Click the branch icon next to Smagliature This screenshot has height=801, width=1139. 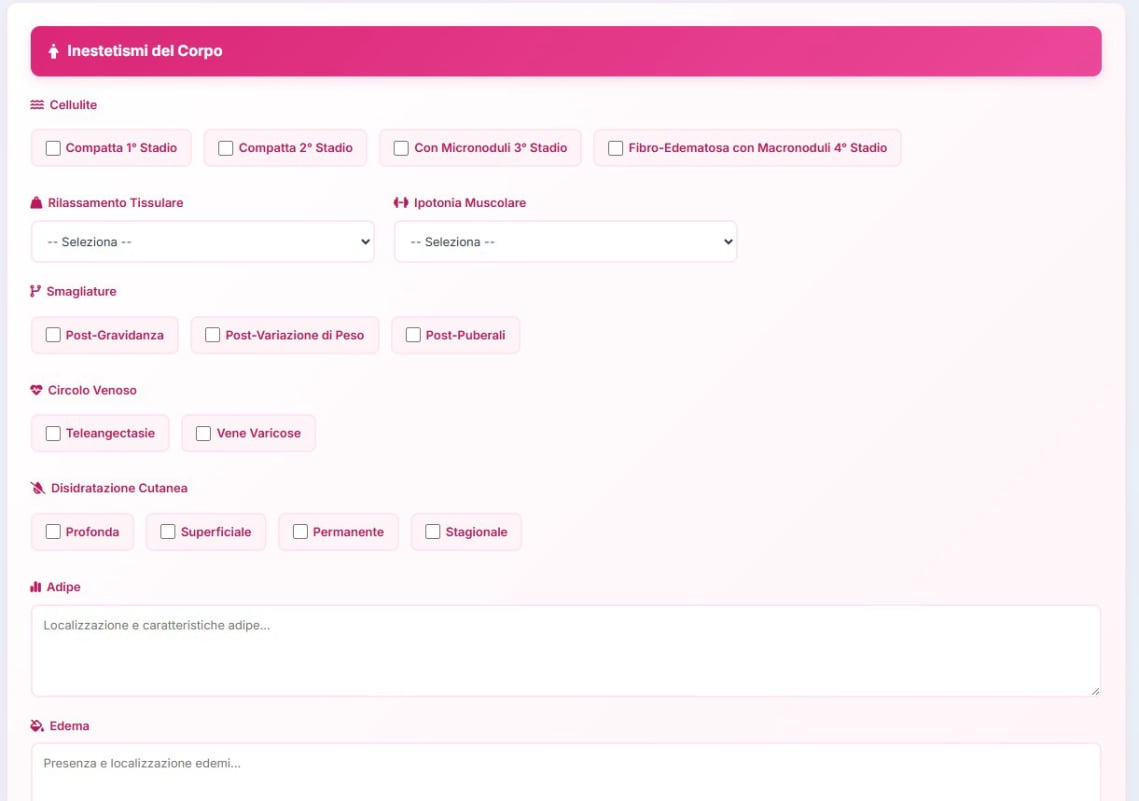point(36,292)
